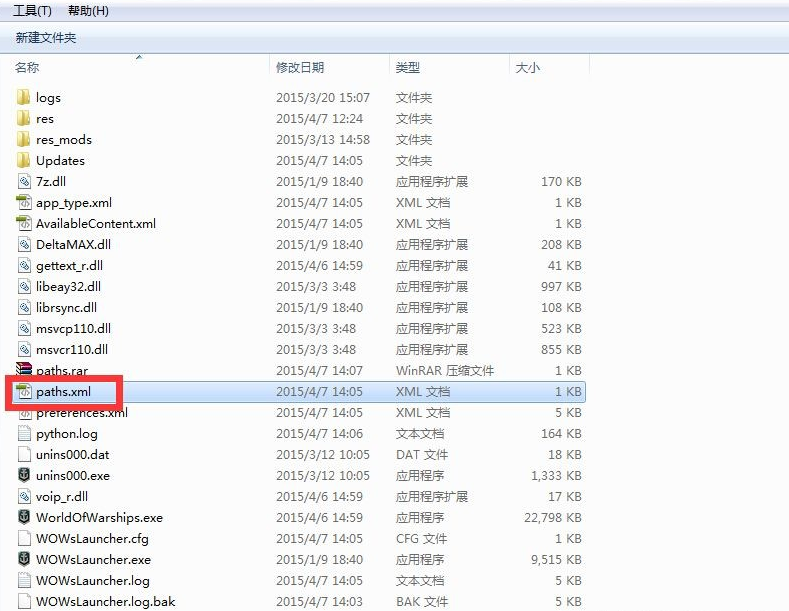The image size is (789, 611).
Task: Click the 7z.dll file icon
Action: [x=24, y=181]
